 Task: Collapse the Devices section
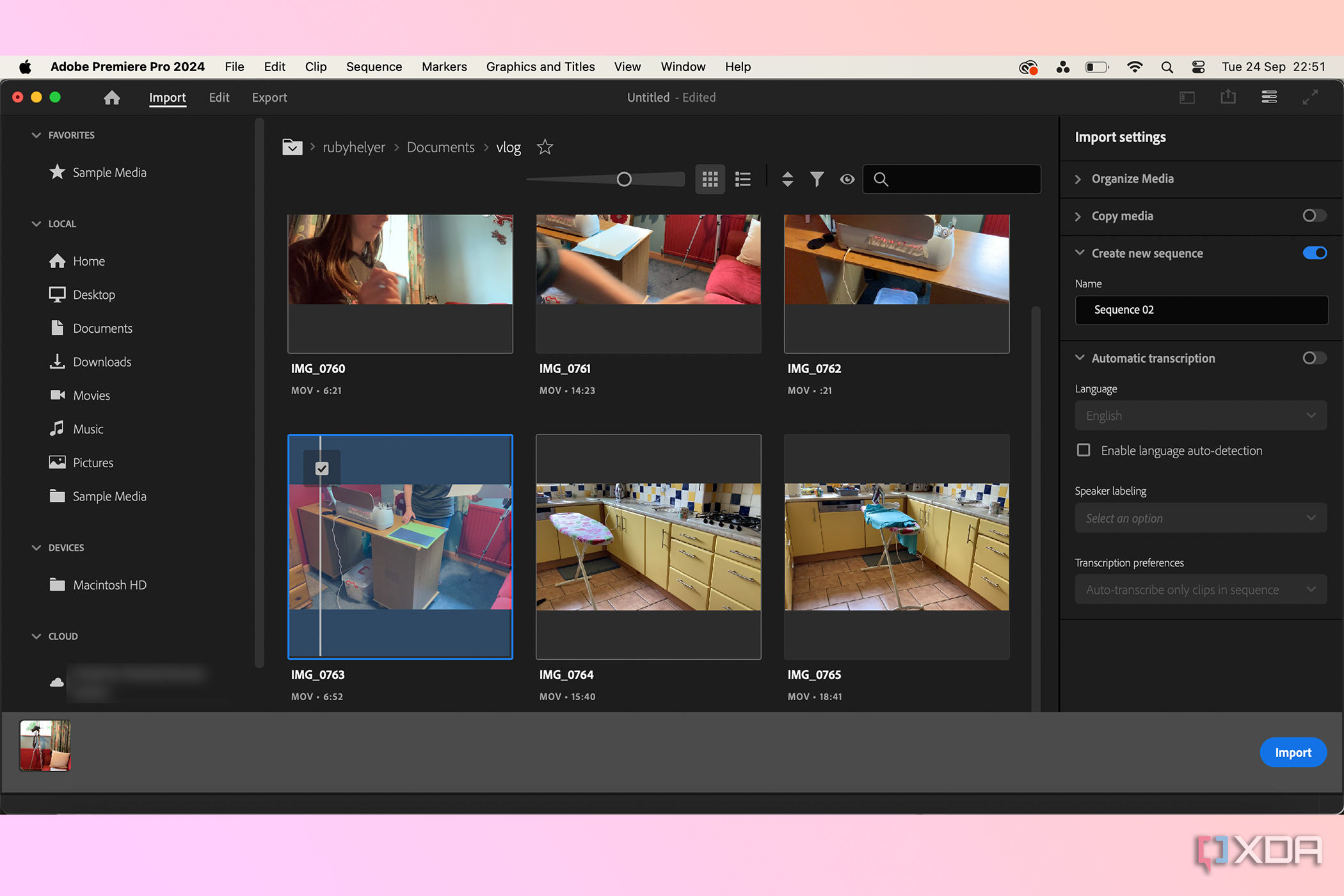[36, 548]
